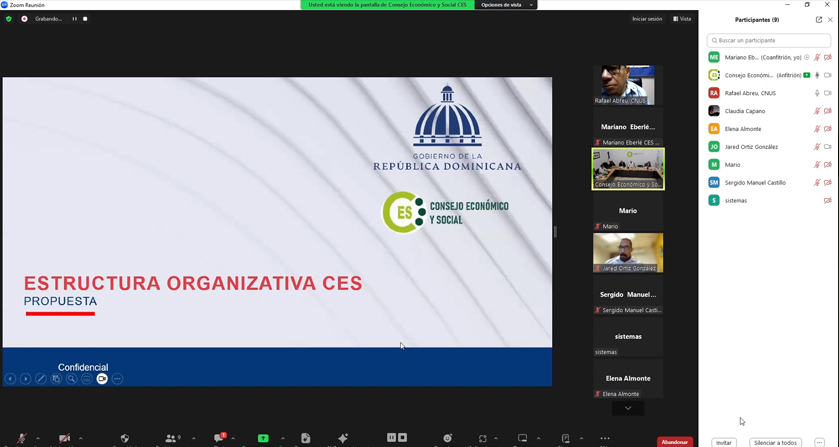This screenshot has width=839, height=447.
Task: Advance to next slide in presentation controls
Action: 25,378
